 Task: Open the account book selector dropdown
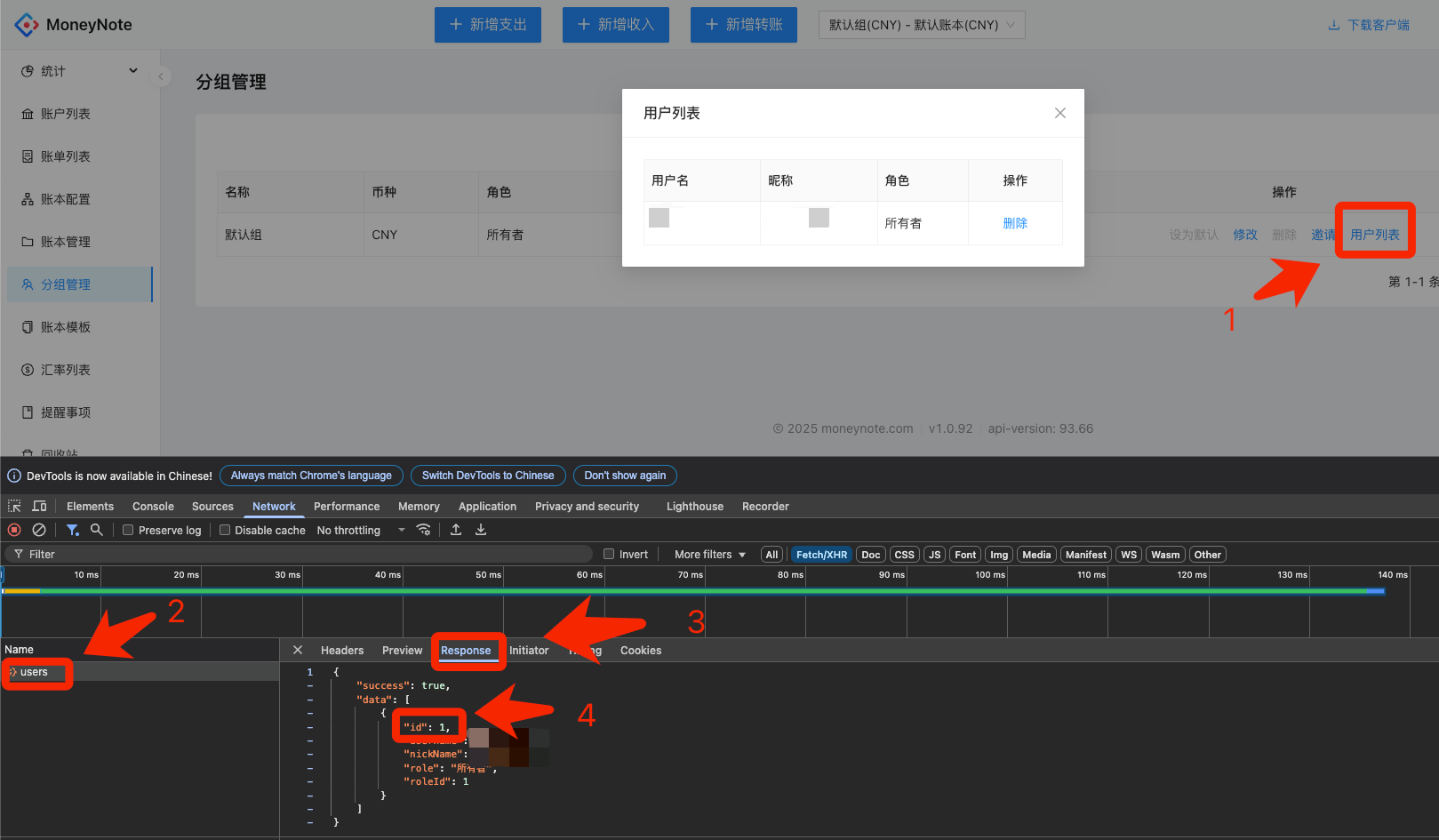[x=921, y=25]
